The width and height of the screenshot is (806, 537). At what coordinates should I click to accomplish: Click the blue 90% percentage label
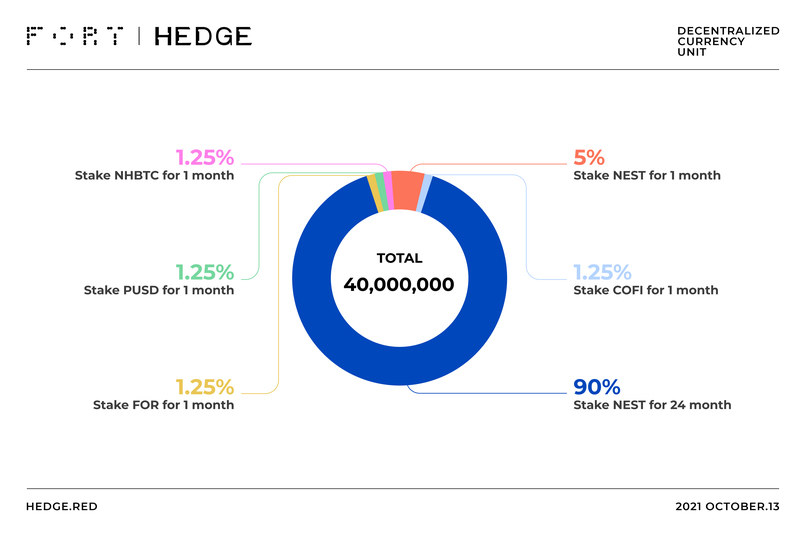(x=597, y=387)
